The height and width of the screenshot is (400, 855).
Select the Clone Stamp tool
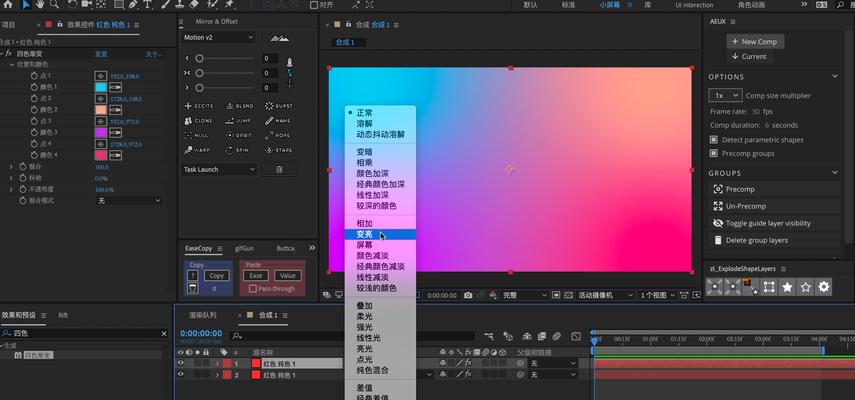(x=180, y=4)
